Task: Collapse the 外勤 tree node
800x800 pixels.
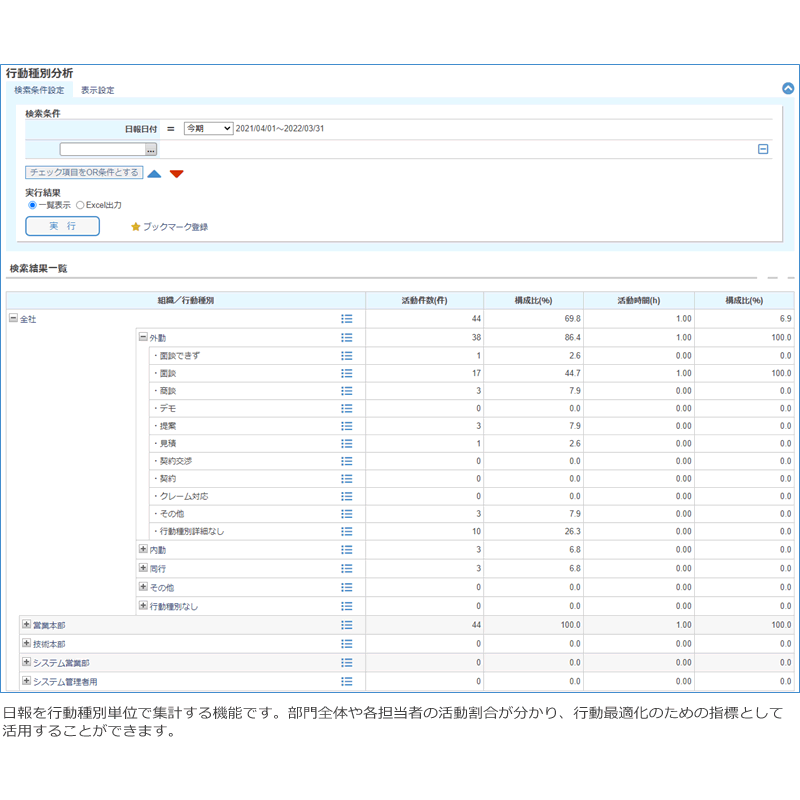Action: click(x=143, y=338)
